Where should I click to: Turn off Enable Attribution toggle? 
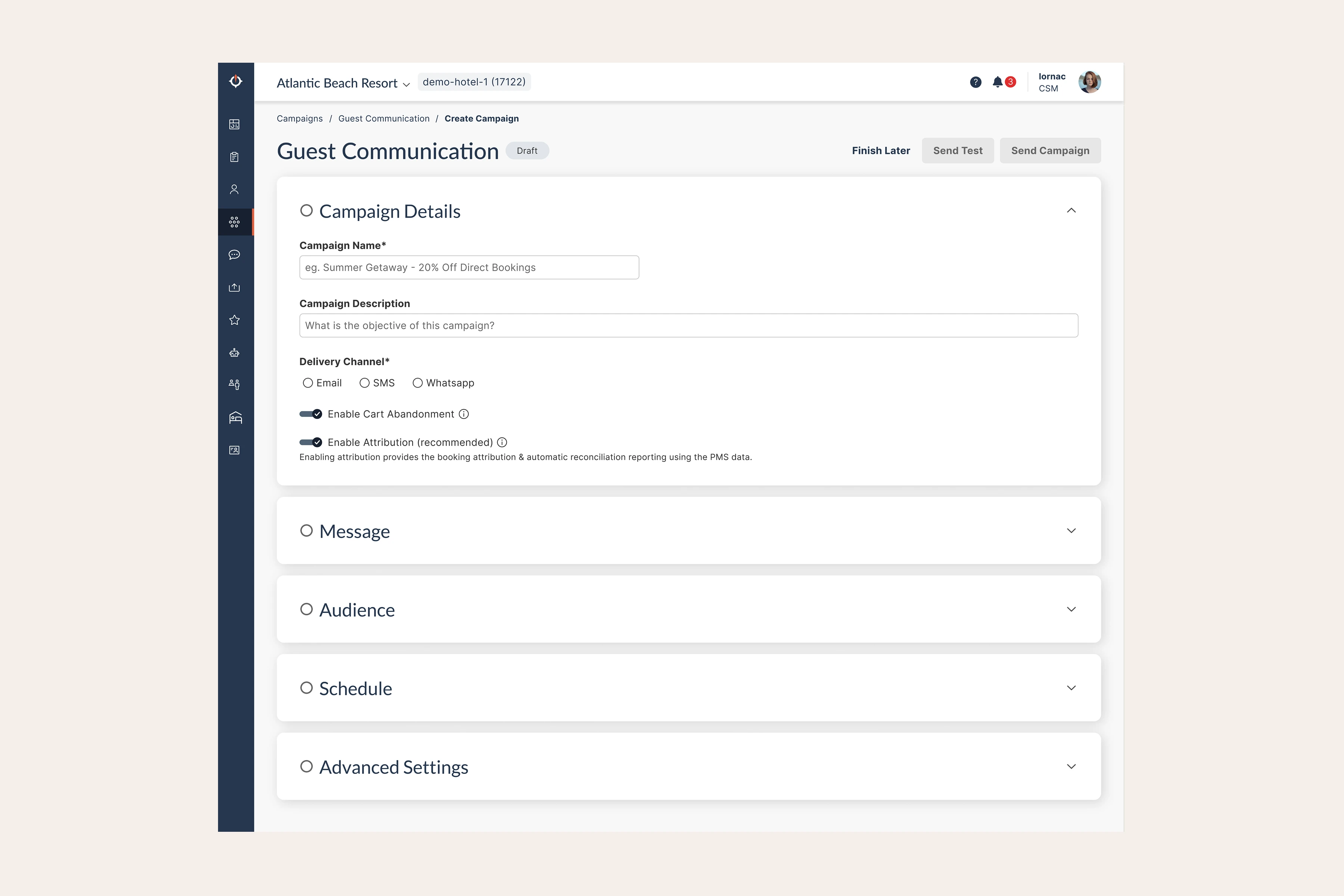310,442
